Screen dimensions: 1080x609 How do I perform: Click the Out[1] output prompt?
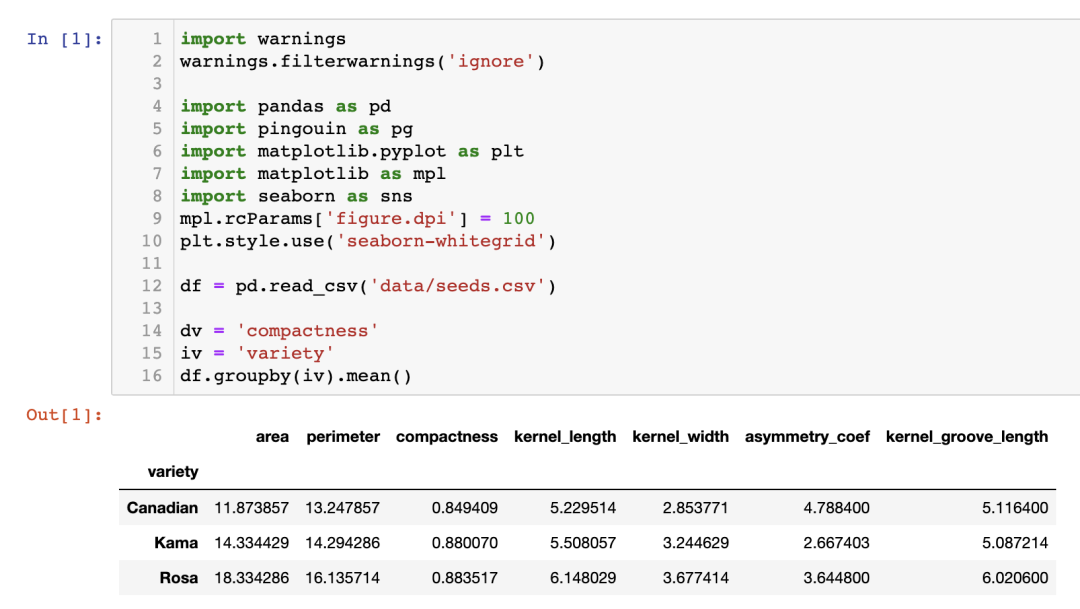click(x=65, y=414)
